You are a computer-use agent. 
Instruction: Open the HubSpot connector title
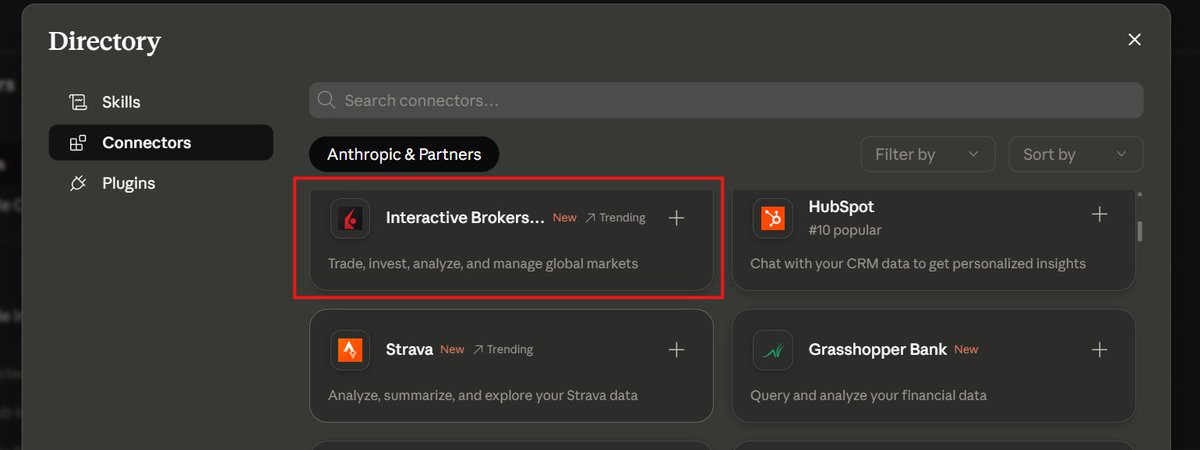841,207
